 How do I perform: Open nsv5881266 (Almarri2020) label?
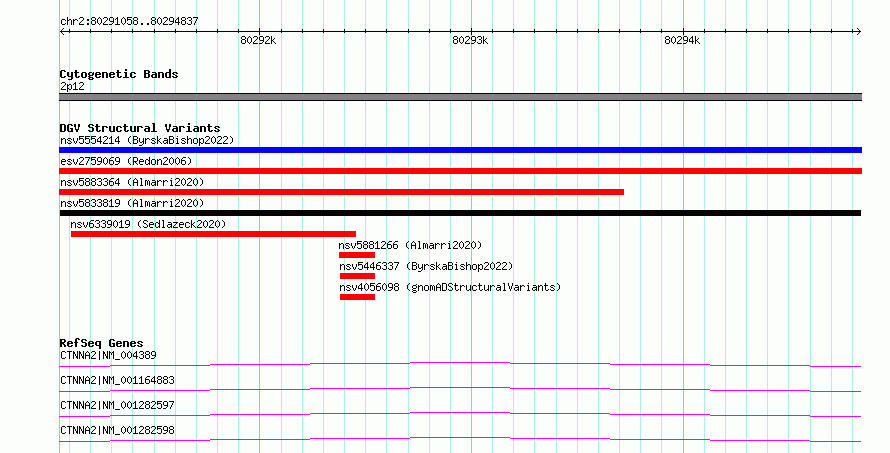pyautogui.click(x=410, y=245)
